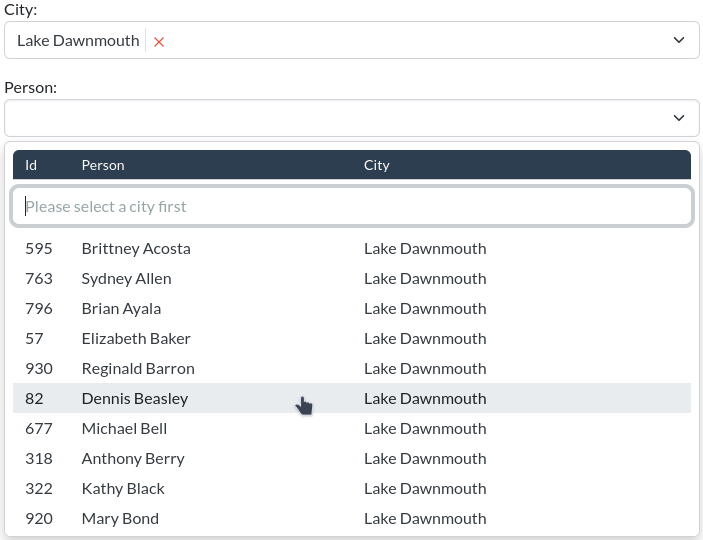
Task: Remove the Lake Dawnmouth city selection
Action: point(159,42)
